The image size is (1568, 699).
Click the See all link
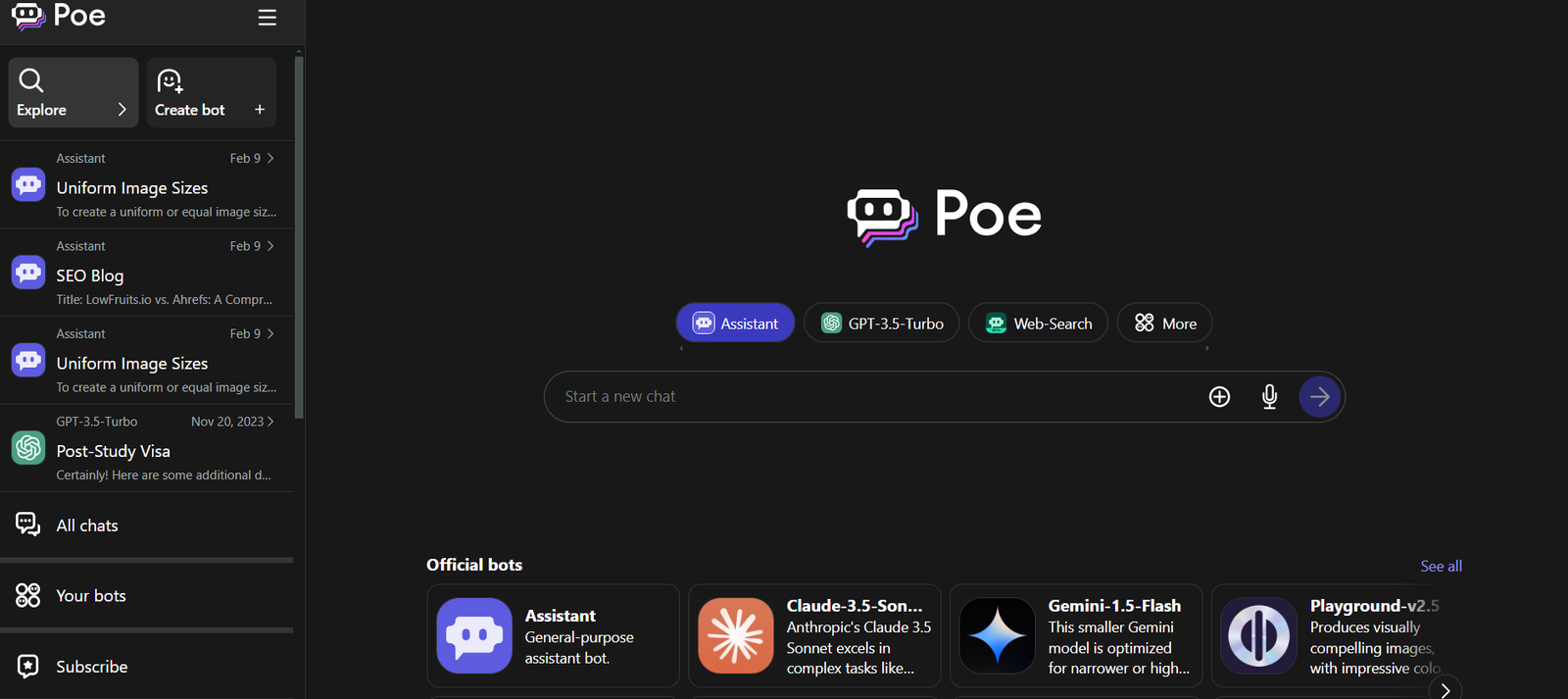pos(1441,566)
